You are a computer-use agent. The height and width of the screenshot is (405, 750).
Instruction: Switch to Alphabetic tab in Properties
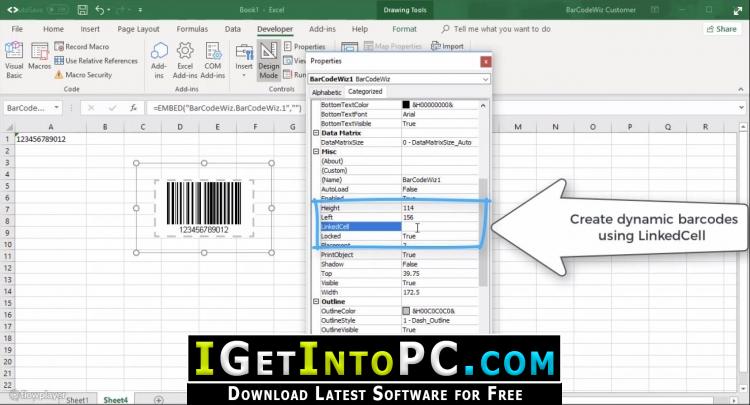[x=327, y=92]
